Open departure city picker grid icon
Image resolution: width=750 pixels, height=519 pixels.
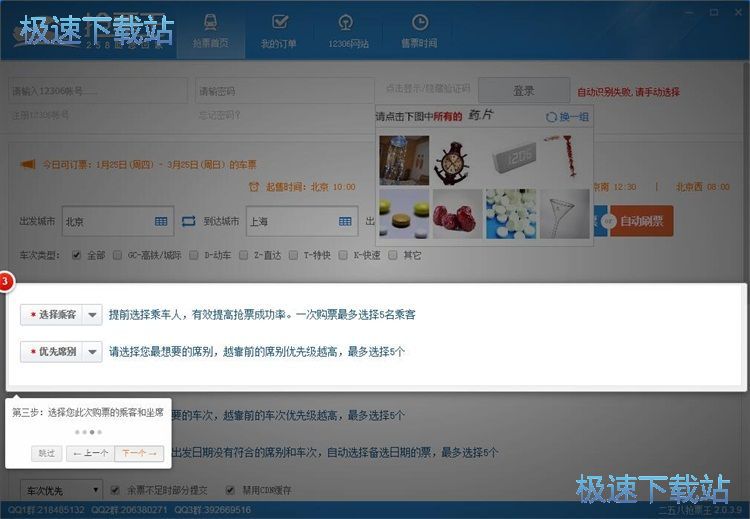[x=161, y=221]
